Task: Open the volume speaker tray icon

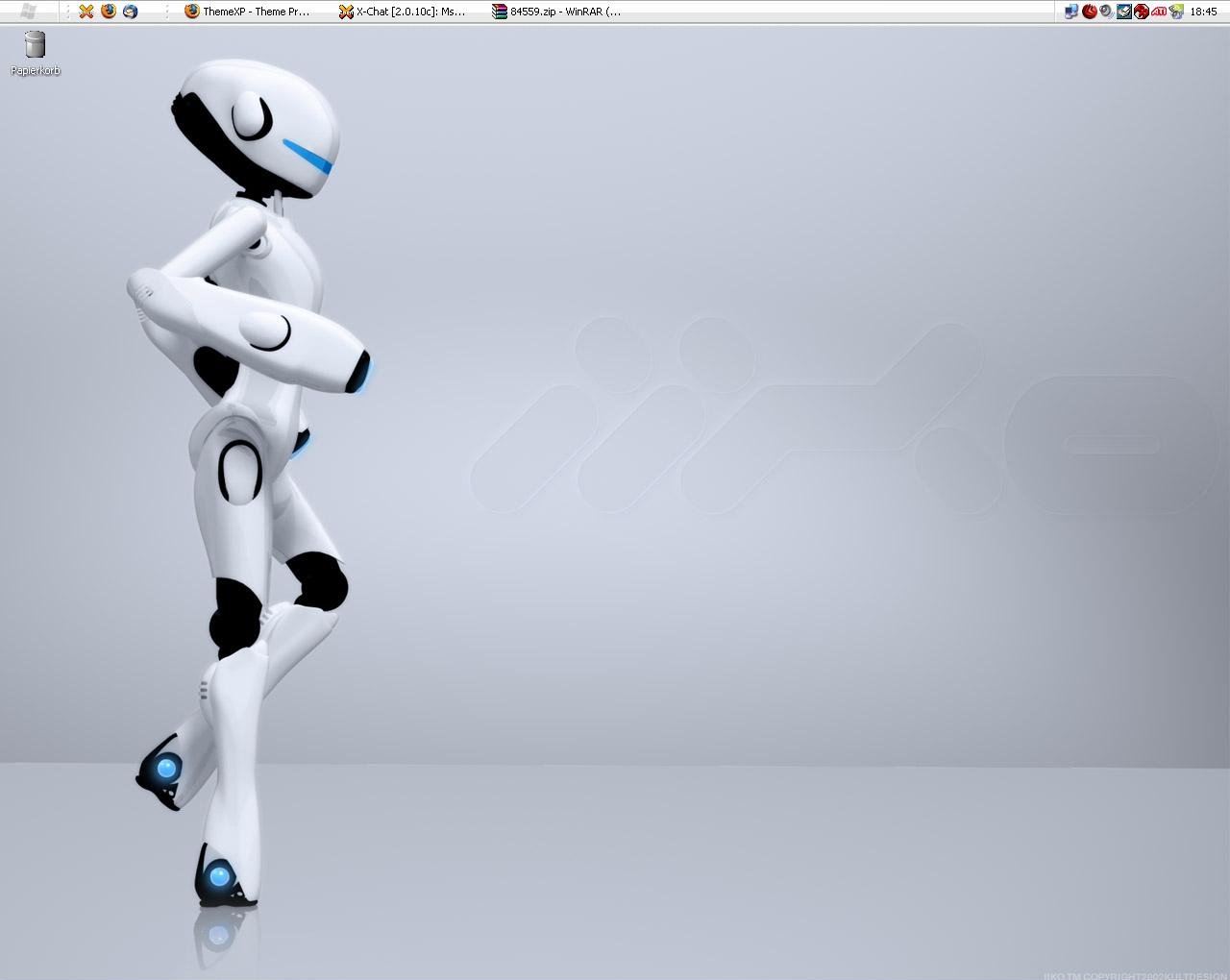Action: point(1107,12)
